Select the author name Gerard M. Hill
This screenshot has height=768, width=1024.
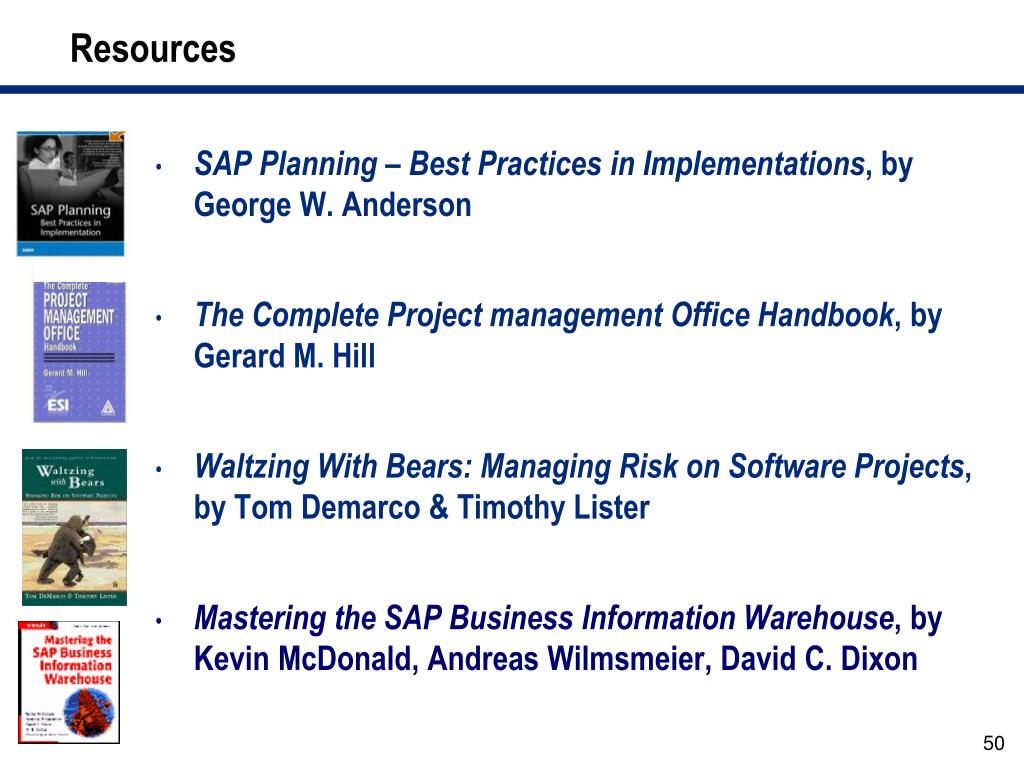click(285, 357)
